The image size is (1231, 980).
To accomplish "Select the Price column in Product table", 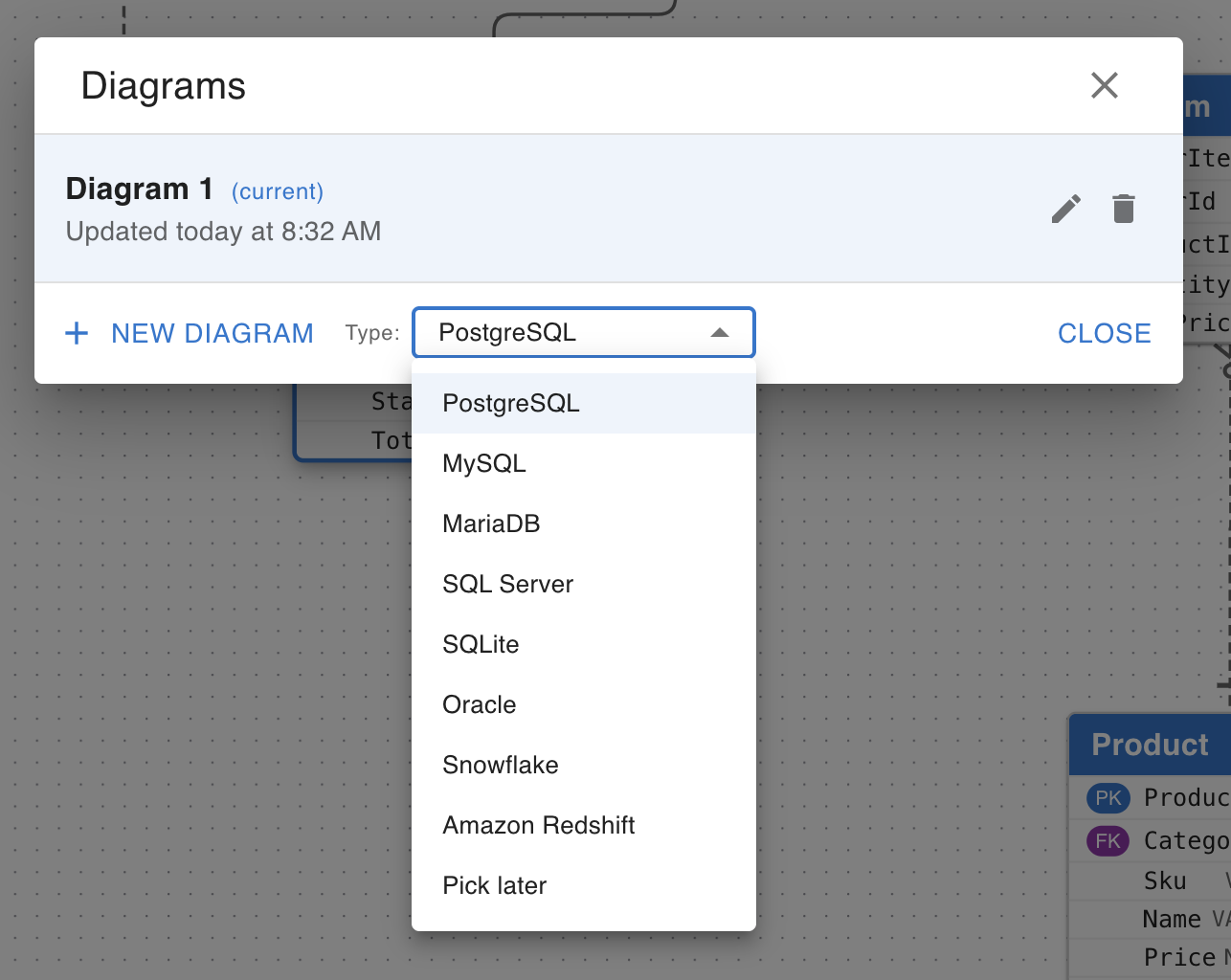I will [1151, 957].
